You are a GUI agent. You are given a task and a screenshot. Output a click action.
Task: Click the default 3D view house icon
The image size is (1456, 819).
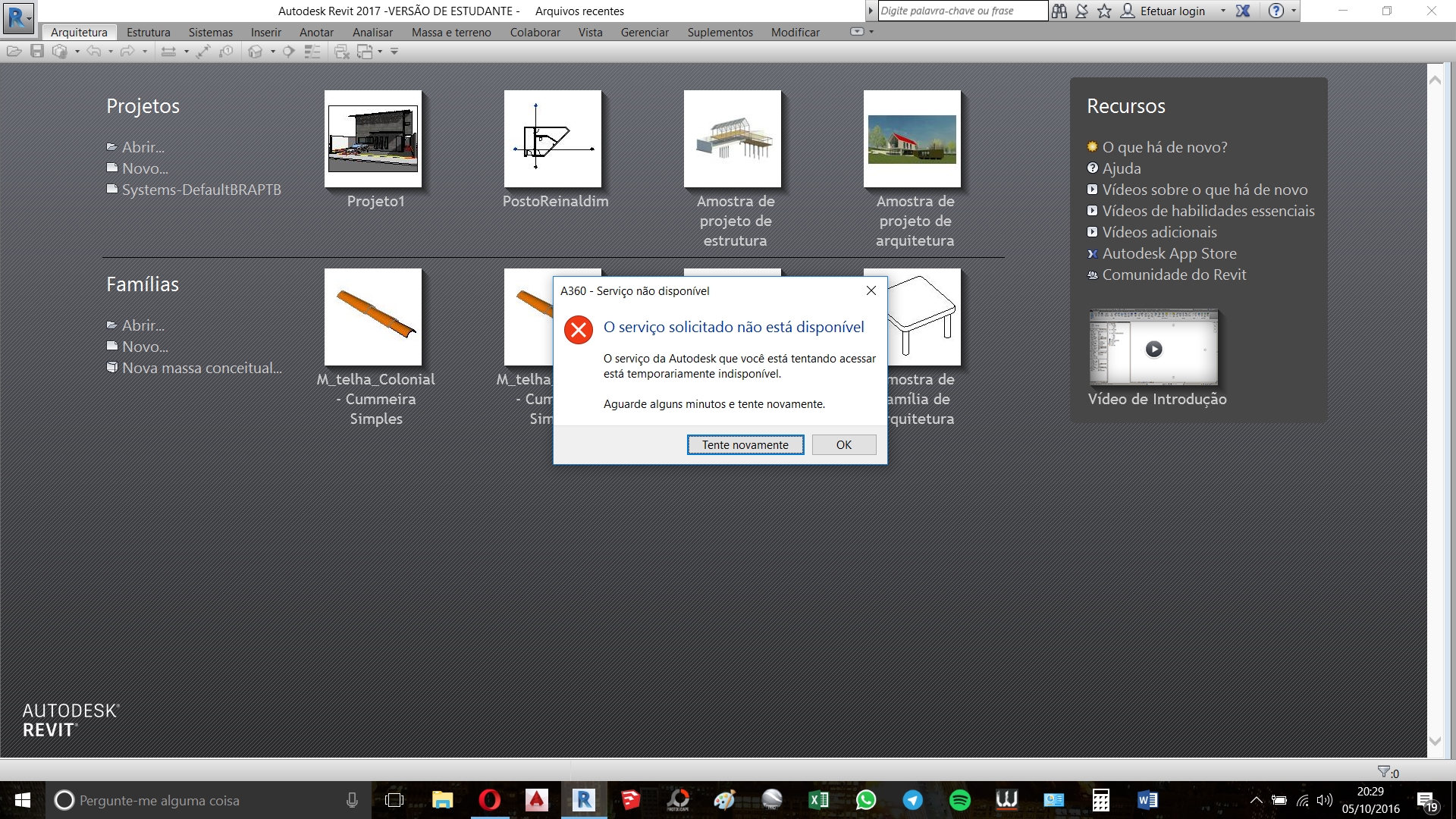pos(256,52)
